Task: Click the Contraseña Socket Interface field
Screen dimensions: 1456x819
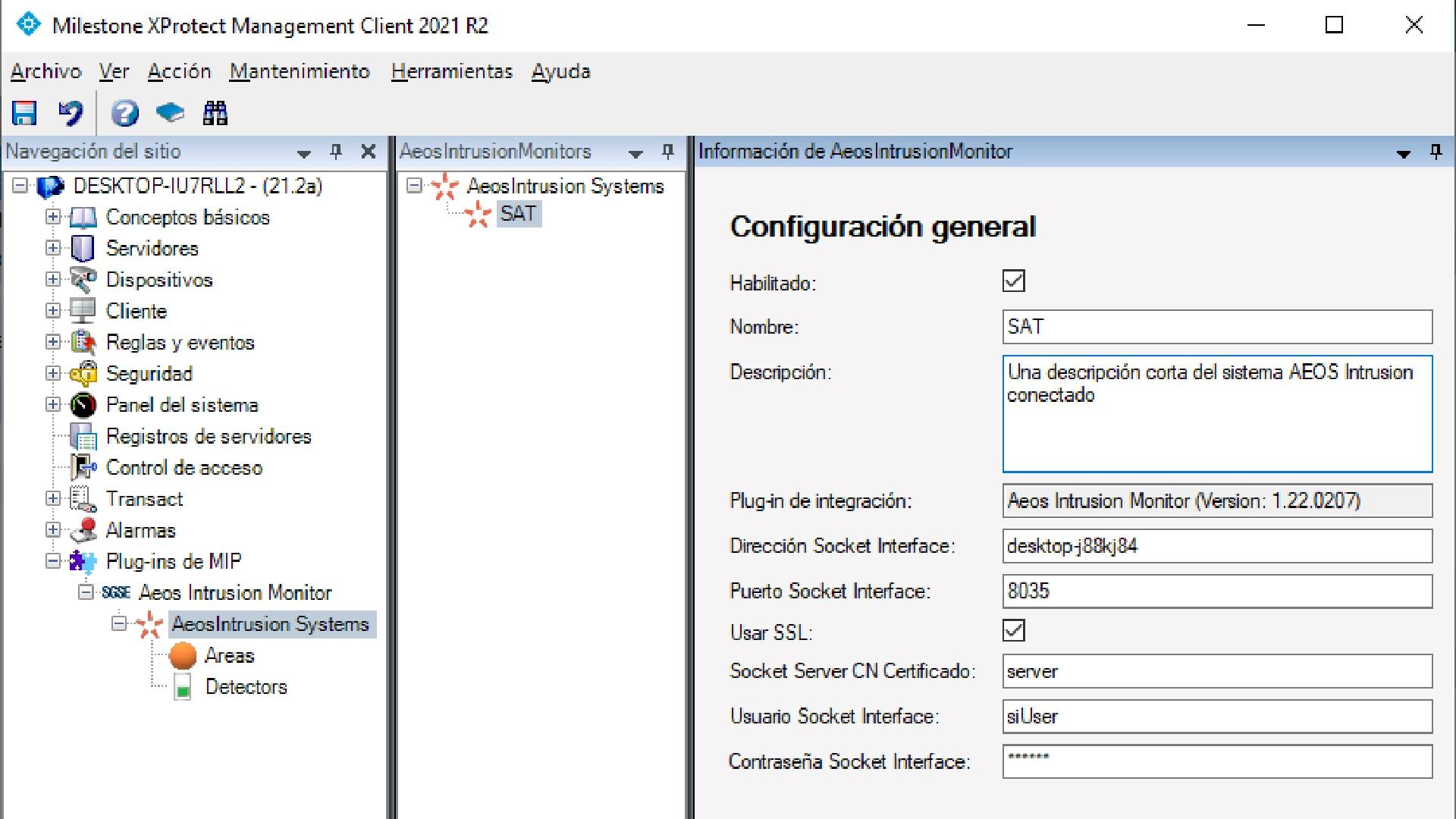Action: (x=1217, y=761)
